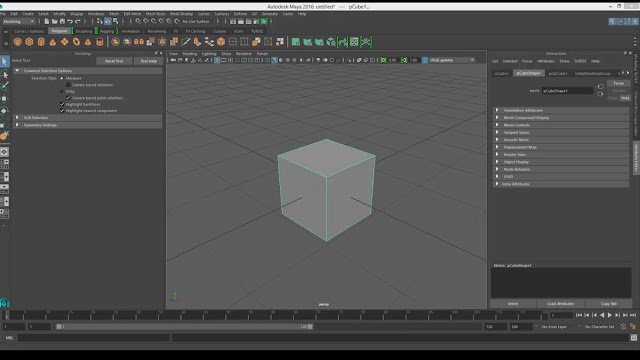Expand Mesh Component Display section

point(497,118)
